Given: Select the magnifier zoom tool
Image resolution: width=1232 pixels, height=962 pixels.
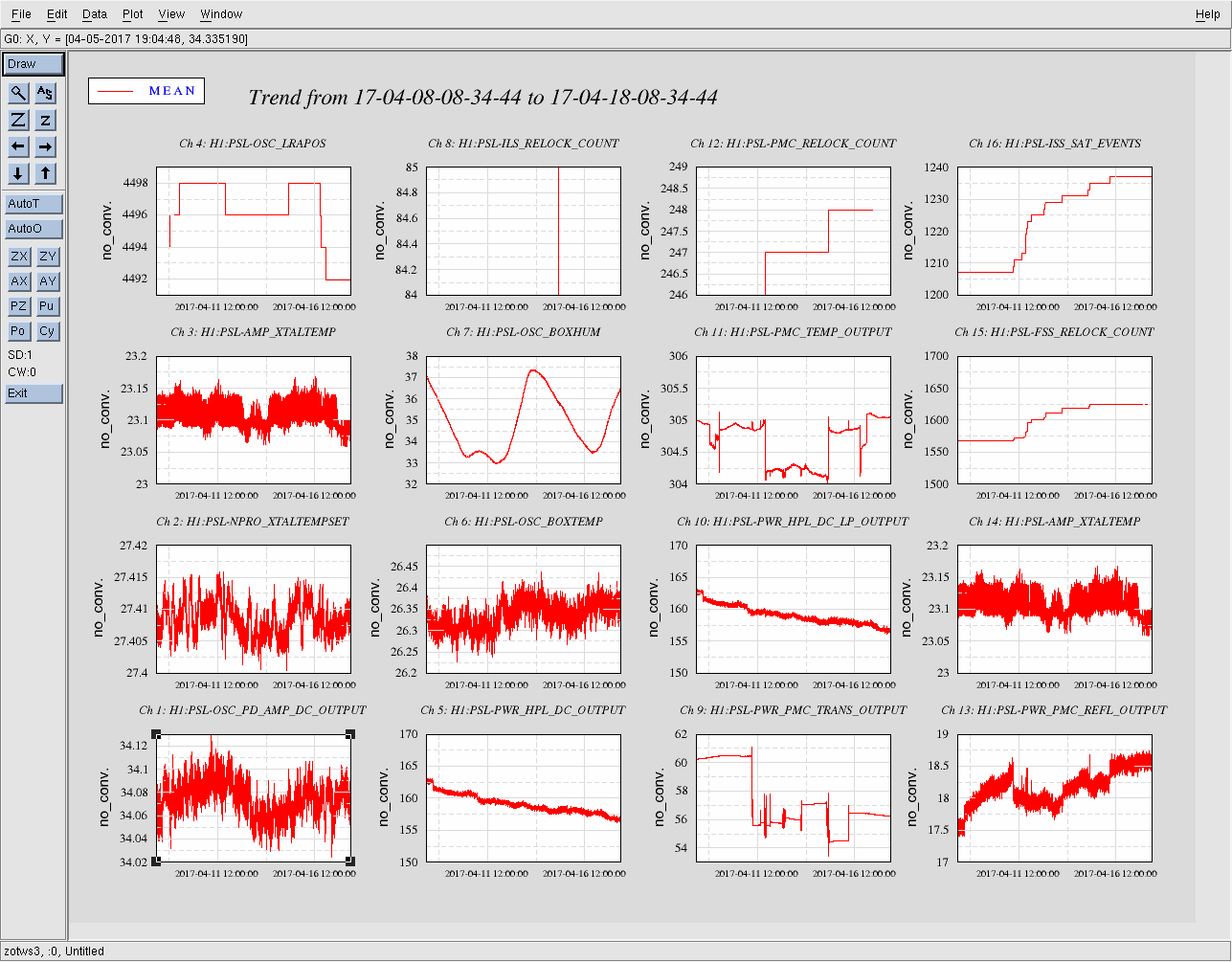Looking at the screenshot, I should [x=18, y=93].
